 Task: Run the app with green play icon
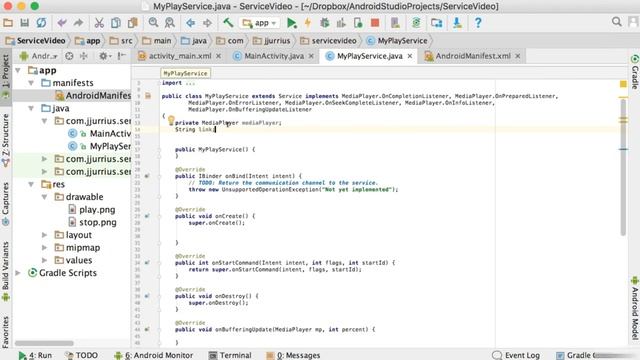coord(291,23)
